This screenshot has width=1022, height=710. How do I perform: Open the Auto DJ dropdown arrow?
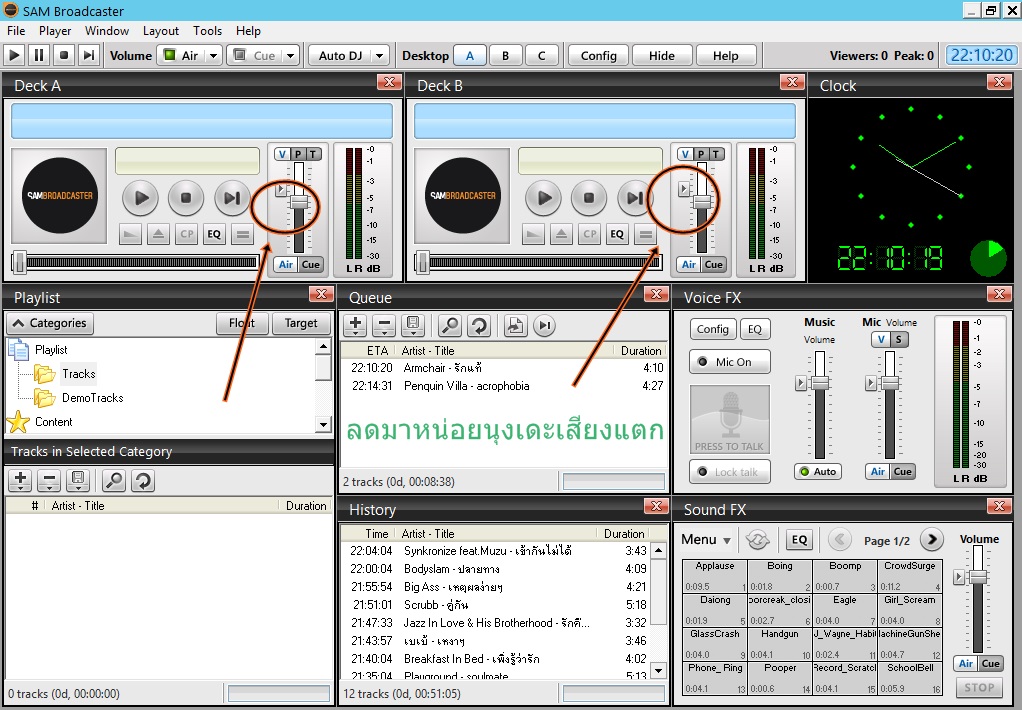coord(379,55)
